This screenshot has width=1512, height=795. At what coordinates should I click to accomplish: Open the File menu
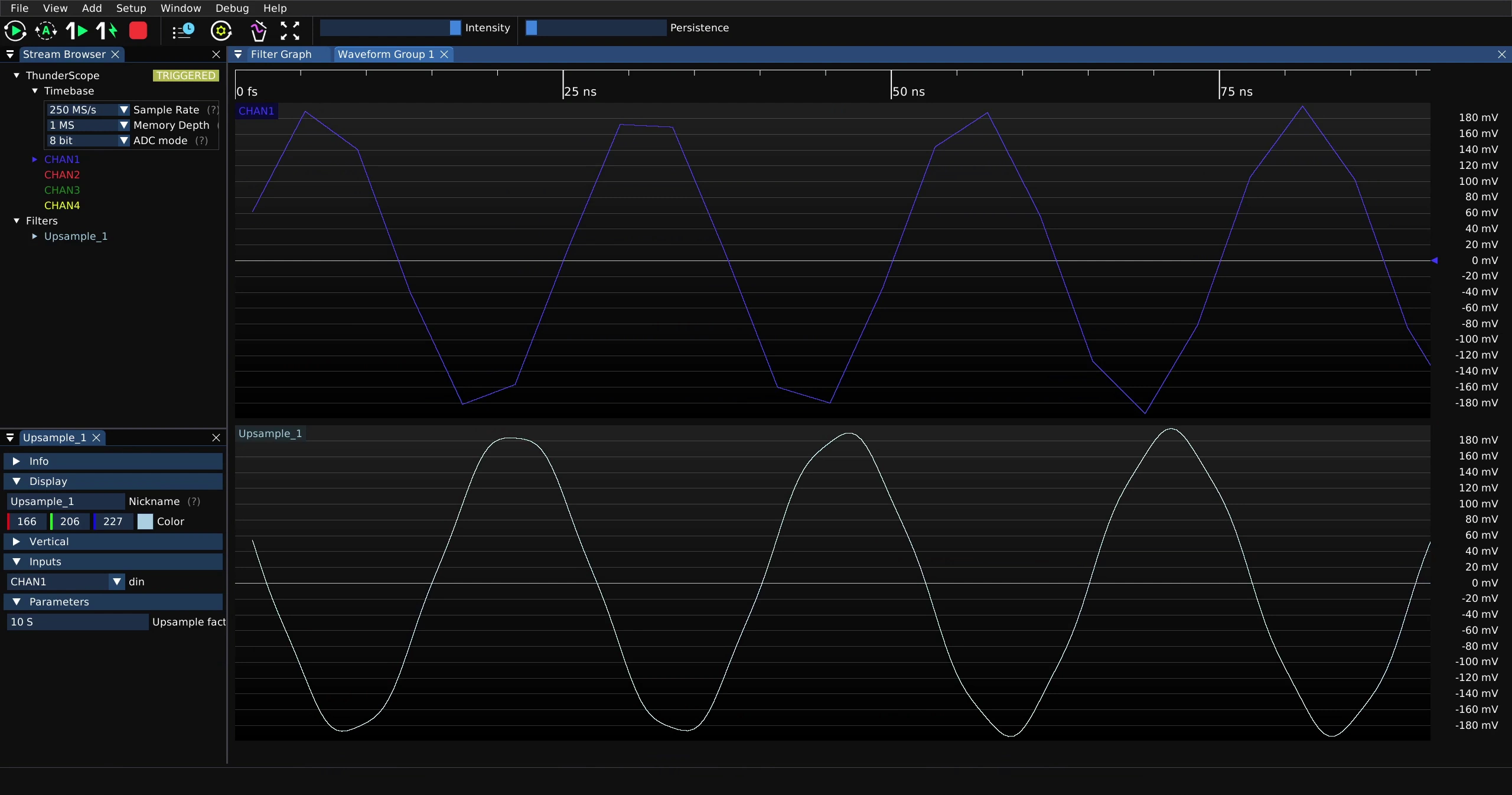(x=19, y=8)
